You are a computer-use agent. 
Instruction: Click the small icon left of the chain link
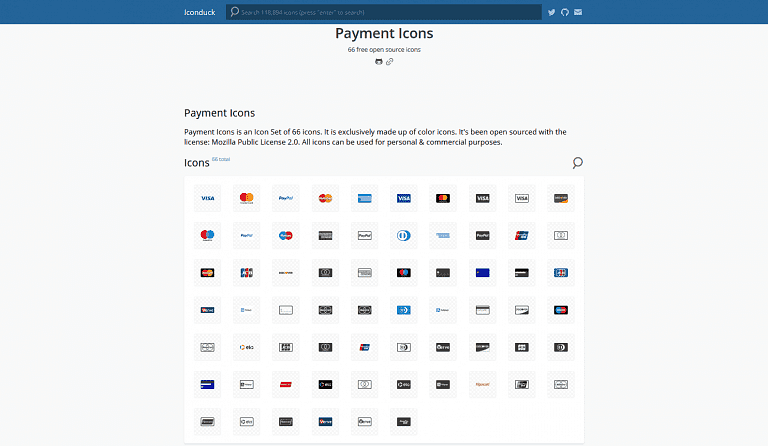coord(379,62)
